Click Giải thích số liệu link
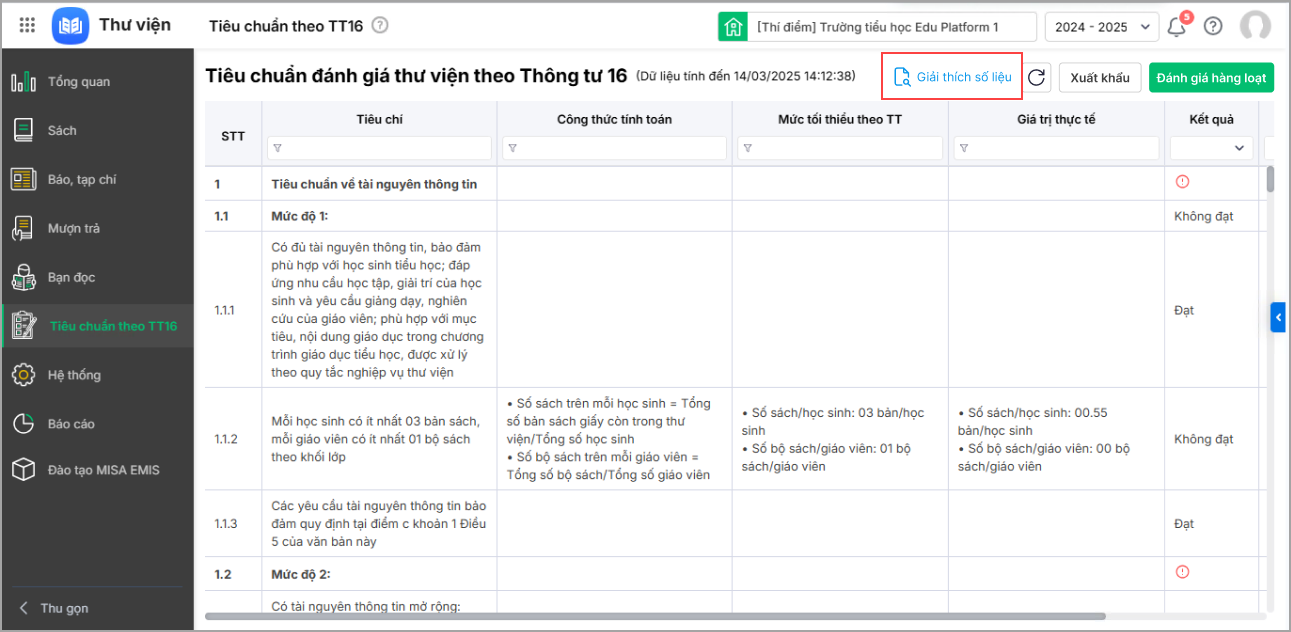Image resolution: width=1291 pixels, height=632 pixels. click(x=952, y=77)
